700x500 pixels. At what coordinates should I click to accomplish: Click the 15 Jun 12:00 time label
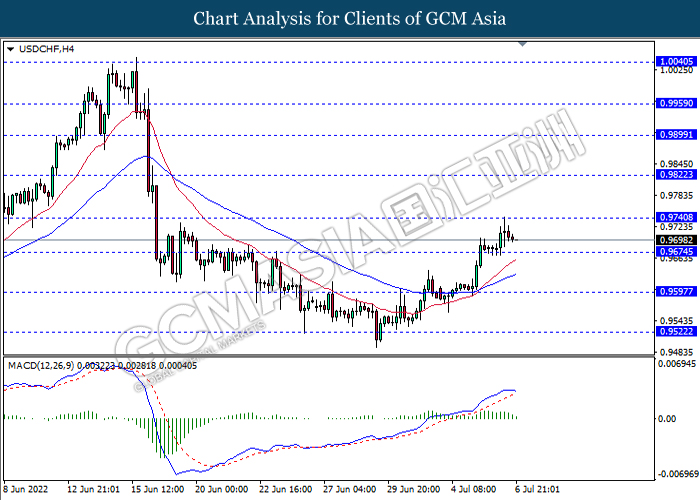click(158, 489)
